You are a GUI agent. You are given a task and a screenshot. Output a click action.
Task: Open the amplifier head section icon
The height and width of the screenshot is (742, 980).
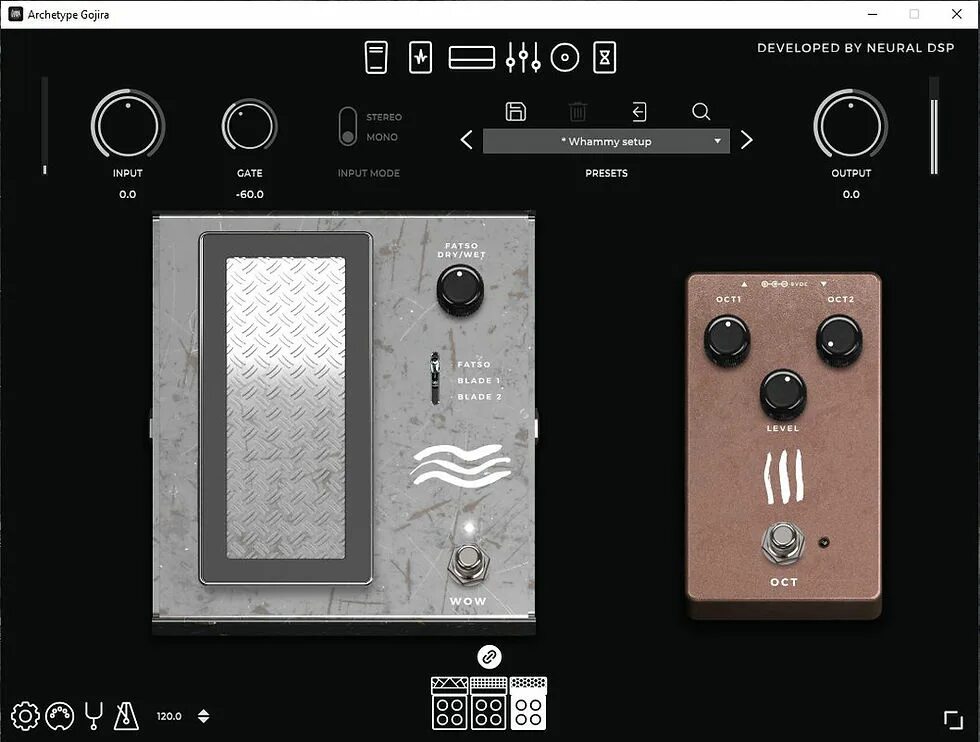click(x=472, y=58)
